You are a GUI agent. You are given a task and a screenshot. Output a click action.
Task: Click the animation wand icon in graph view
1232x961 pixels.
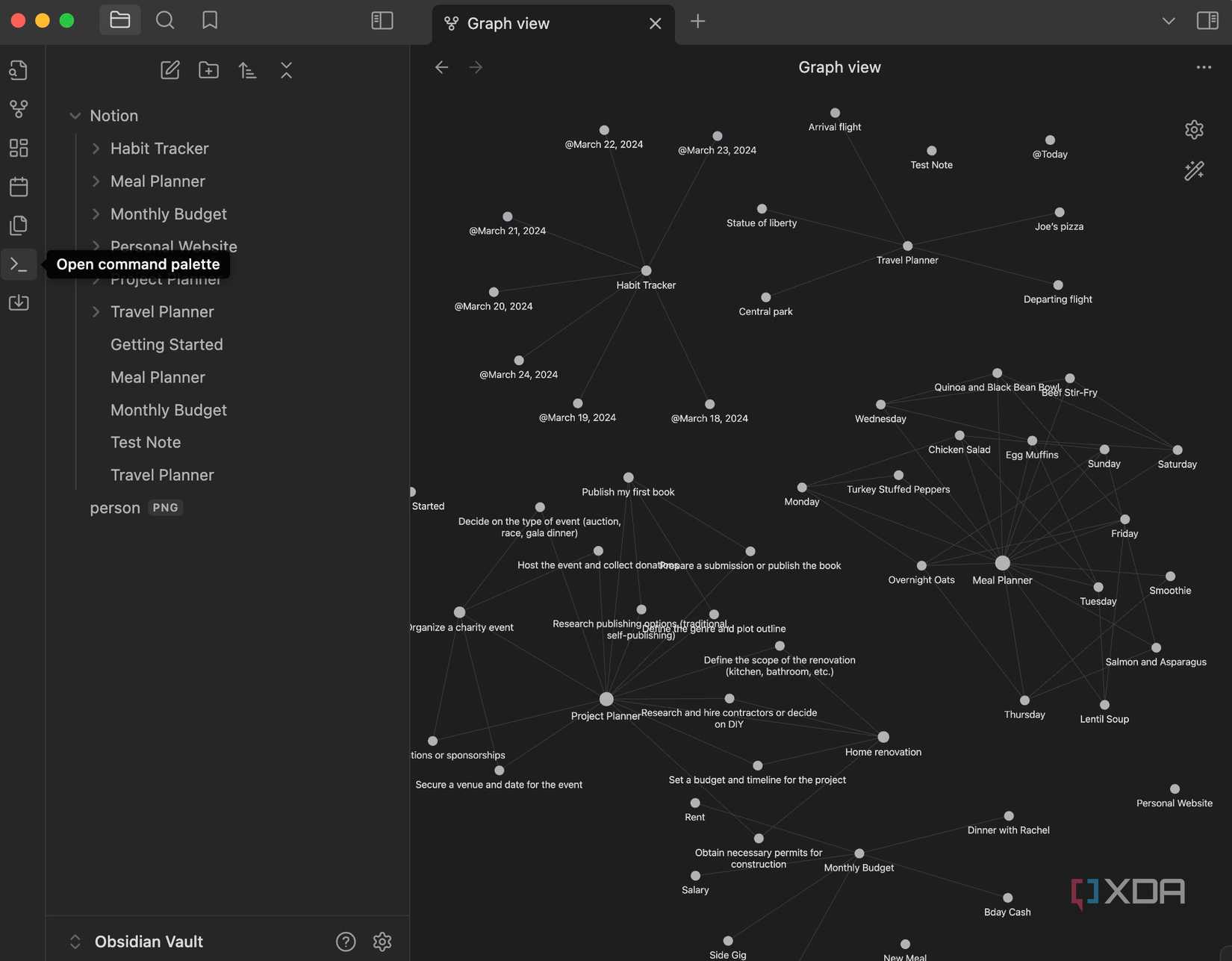1194,170
